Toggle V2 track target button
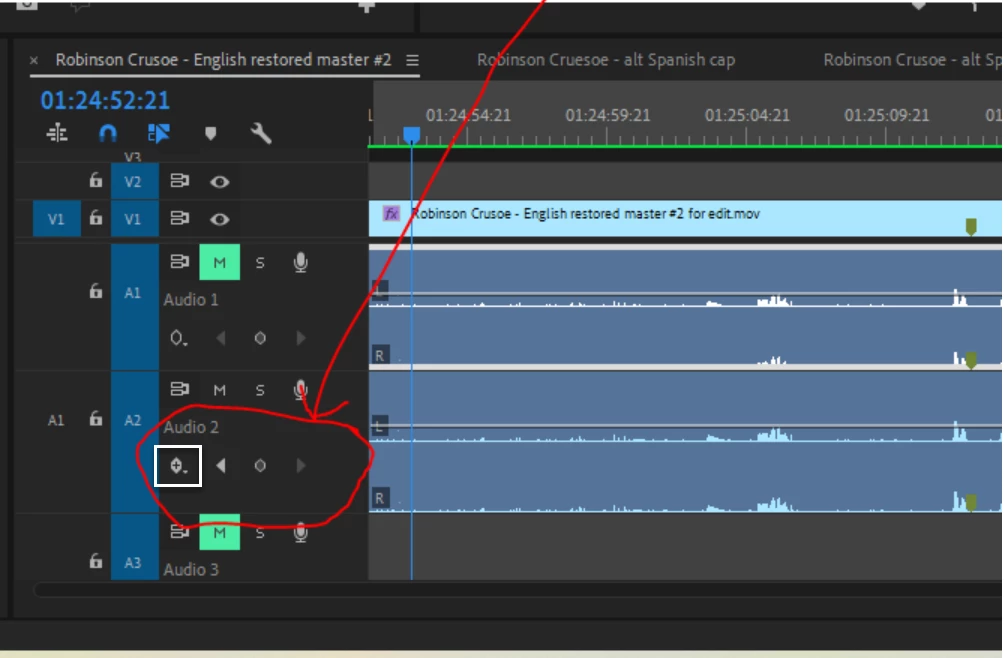1004x658 pixels. coord(133,182)
